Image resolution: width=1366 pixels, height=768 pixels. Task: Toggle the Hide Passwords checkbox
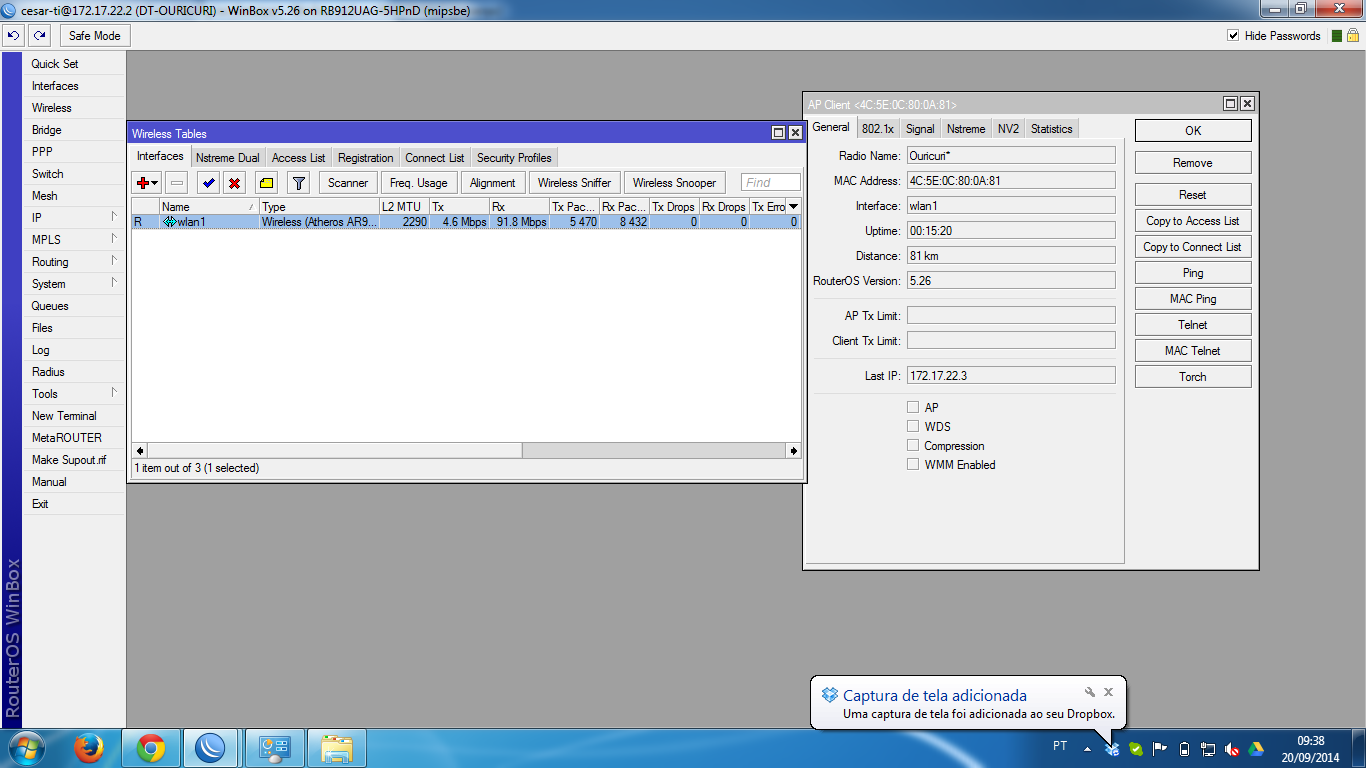[x=1233, y=36]
